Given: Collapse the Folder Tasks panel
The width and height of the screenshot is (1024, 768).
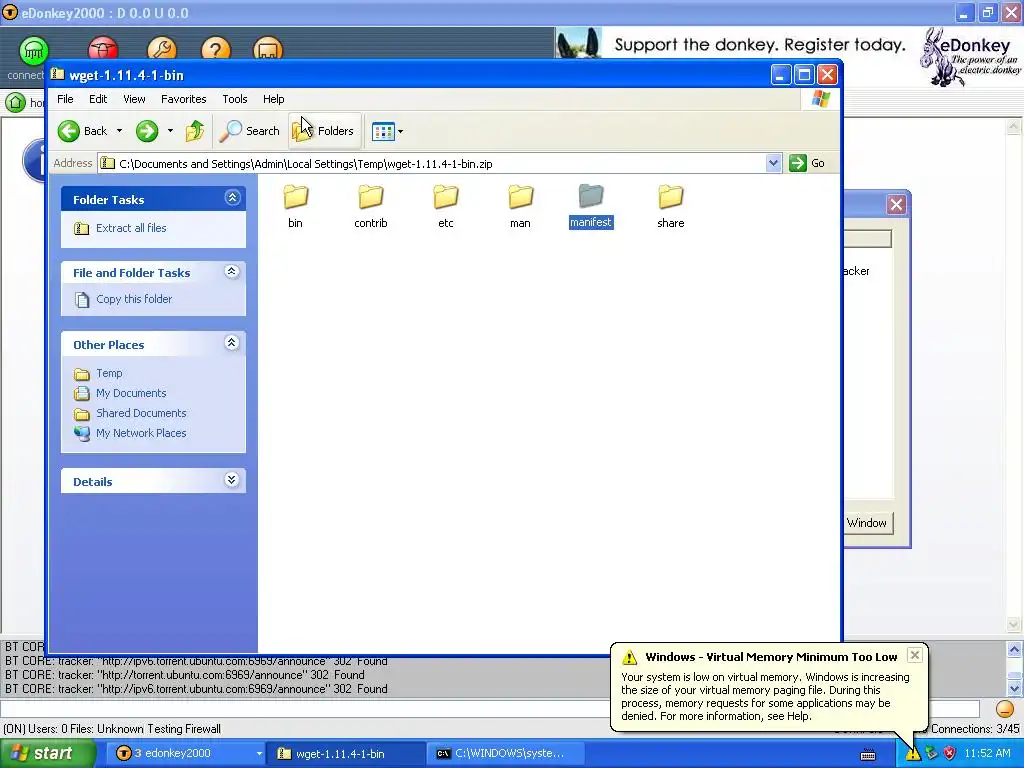Looking at the screenshot, I should coord(232,198).
